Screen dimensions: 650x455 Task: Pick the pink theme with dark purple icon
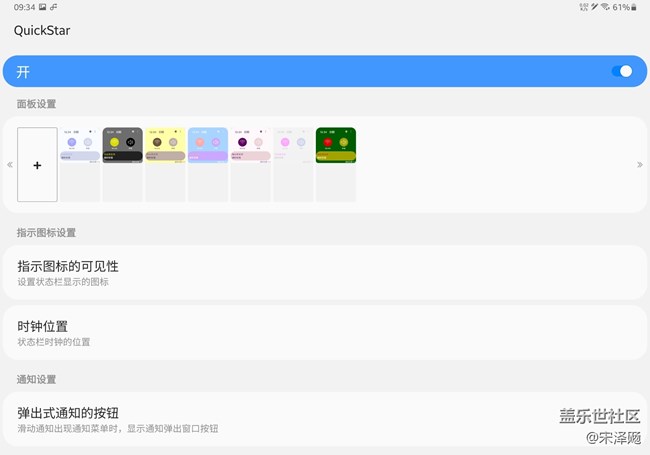(x=251, y=165)
